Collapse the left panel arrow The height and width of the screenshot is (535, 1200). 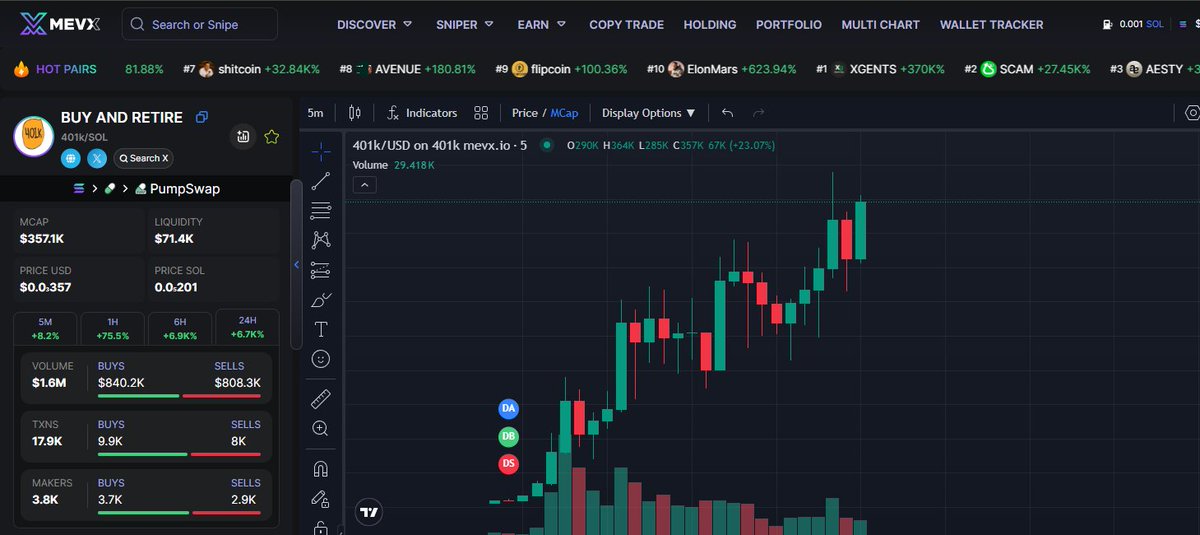coord(296,264)
